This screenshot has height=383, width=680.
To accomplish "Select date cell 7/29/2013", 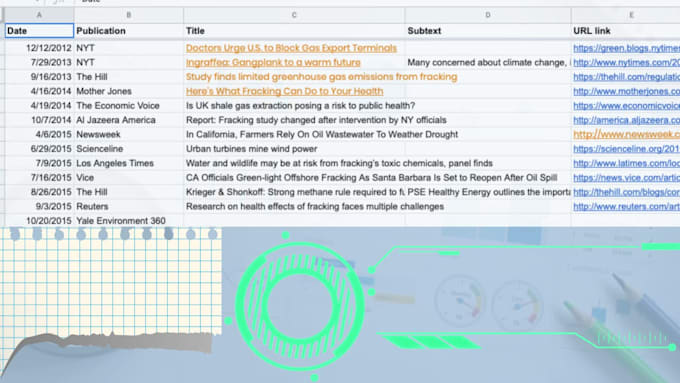I will 39,62.
